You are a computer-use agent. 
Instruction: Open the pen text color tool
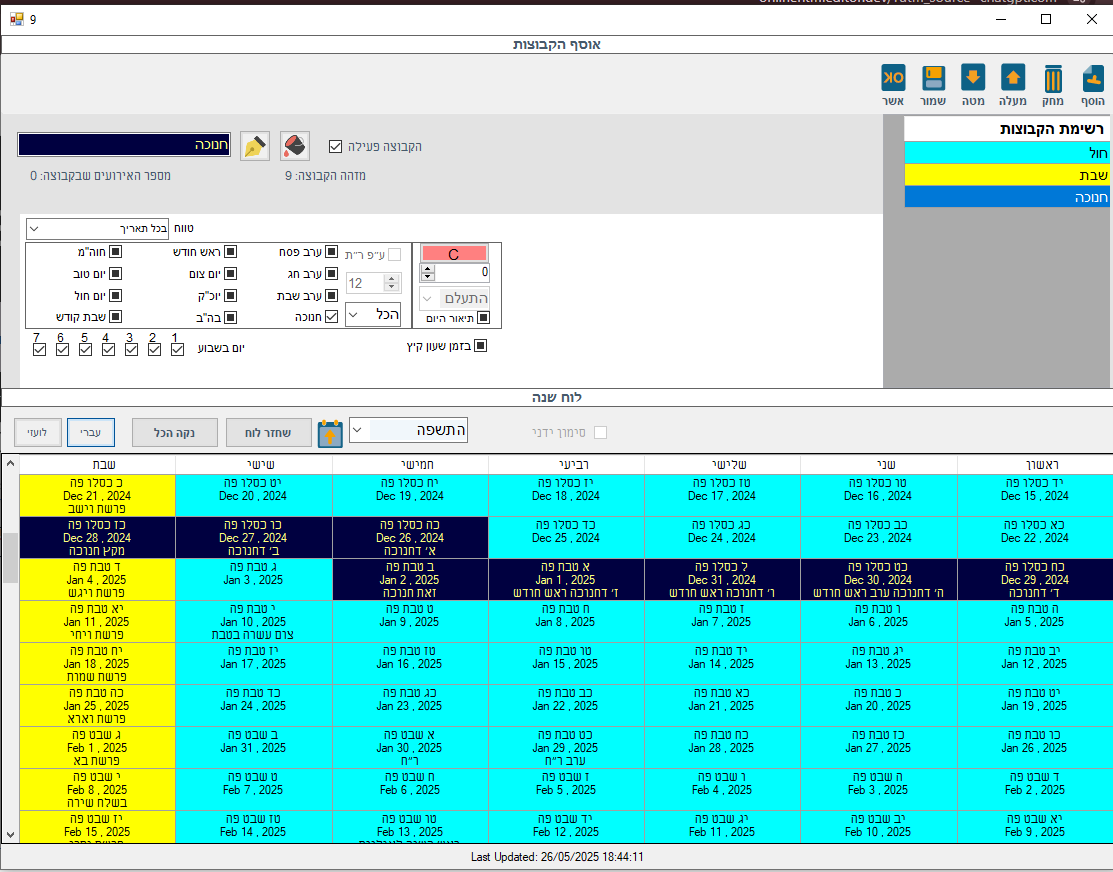click(x=255, y=146)
